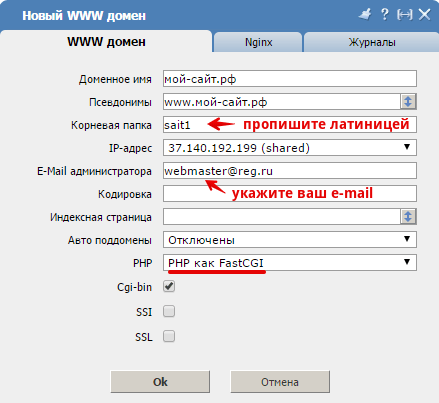This screenshot has width=439, height=403.
Task: Click the Доменное имя input field
Action: tap(290, 79)
